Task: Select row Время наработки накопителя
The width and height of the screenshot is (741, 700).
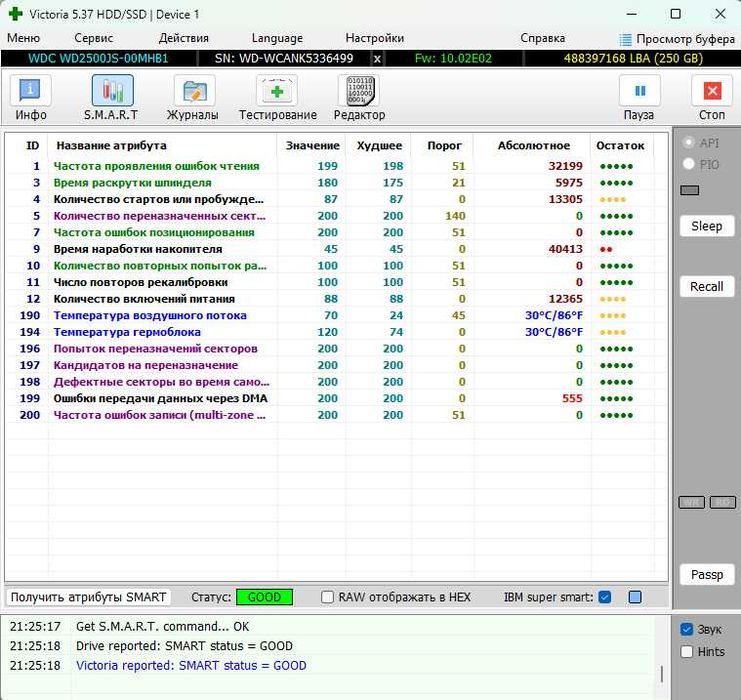Action: [x=336, y=249]
